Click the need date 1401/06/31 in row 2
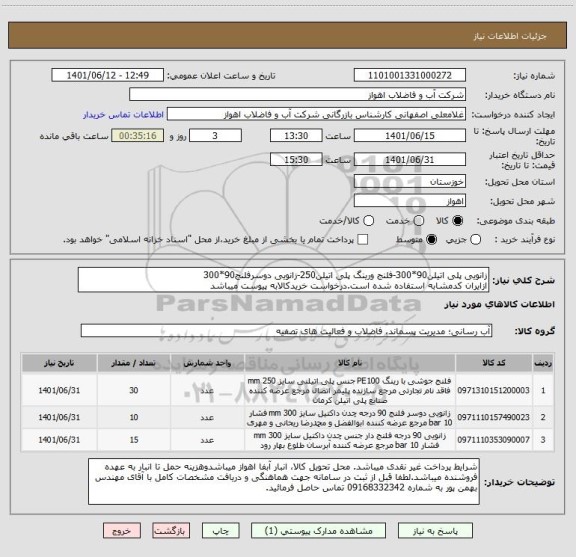 (x=59, y=417)
